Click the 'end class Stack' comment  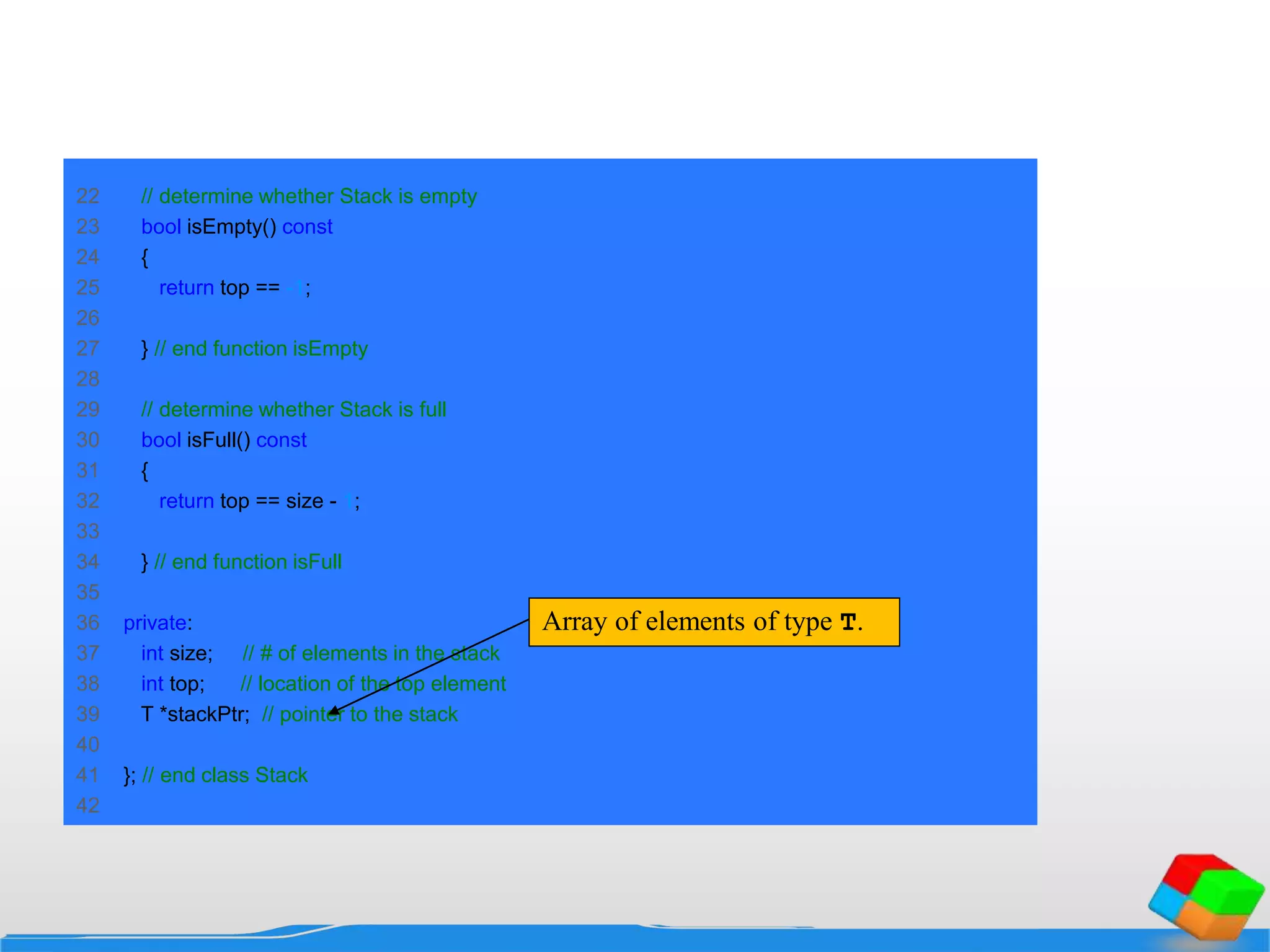(x=224, y=775)
